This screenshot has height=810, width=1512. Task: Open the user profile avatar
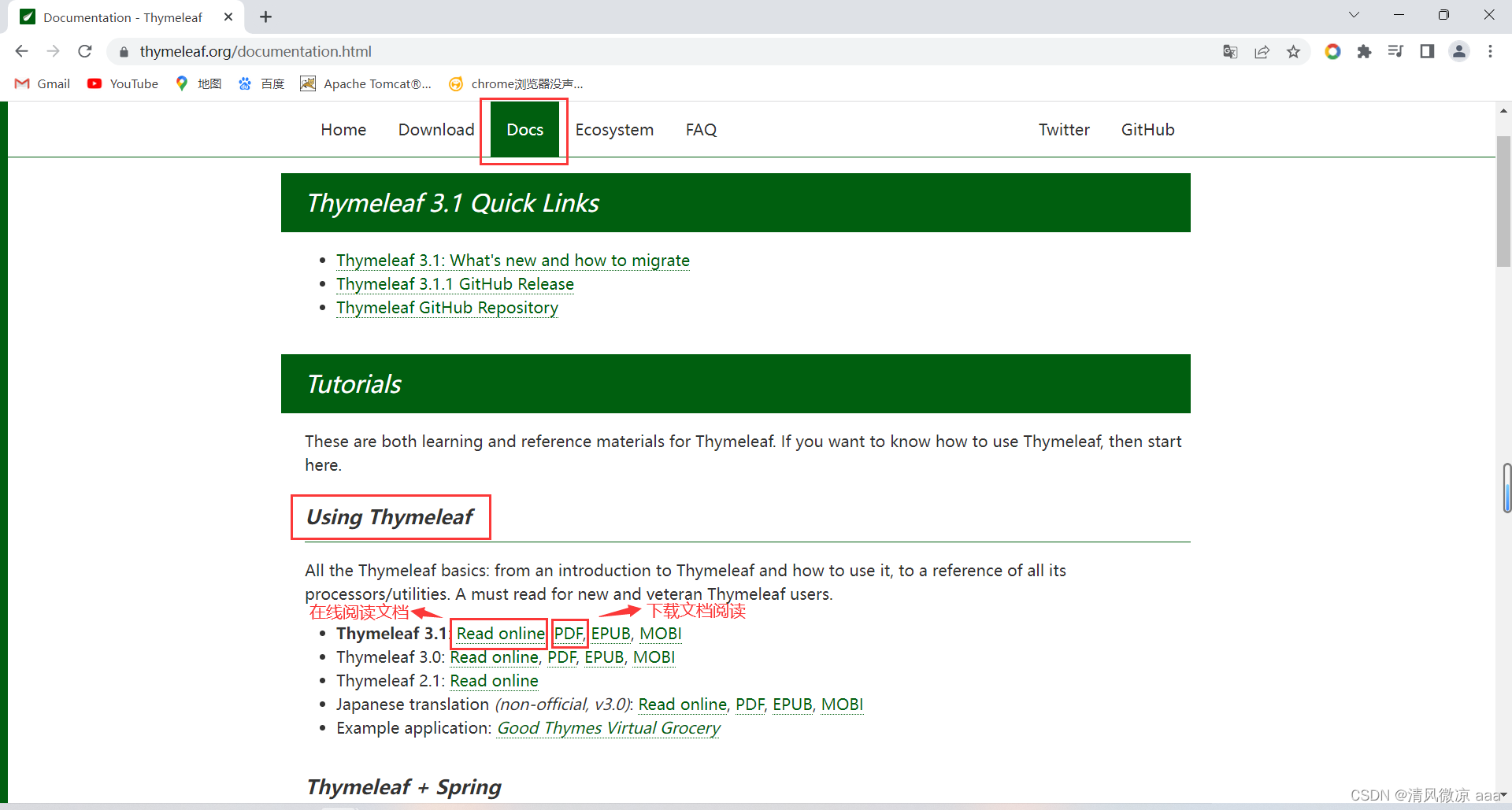click(1459, 51)
